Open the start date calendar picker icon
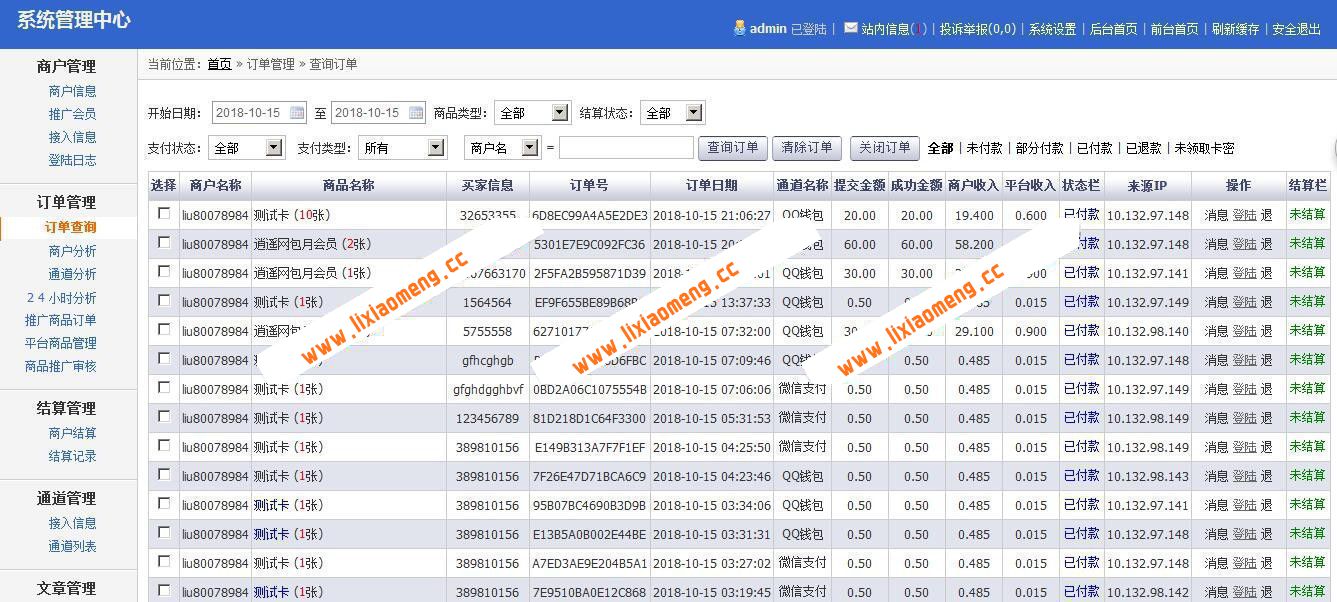1337x602 pixels. point(296,112)
